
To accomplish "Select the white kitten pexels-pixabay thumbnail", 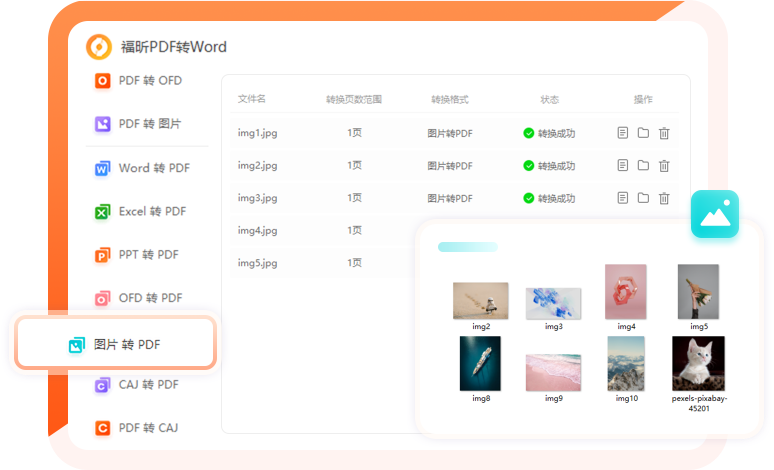I will [x=699, y=363].
